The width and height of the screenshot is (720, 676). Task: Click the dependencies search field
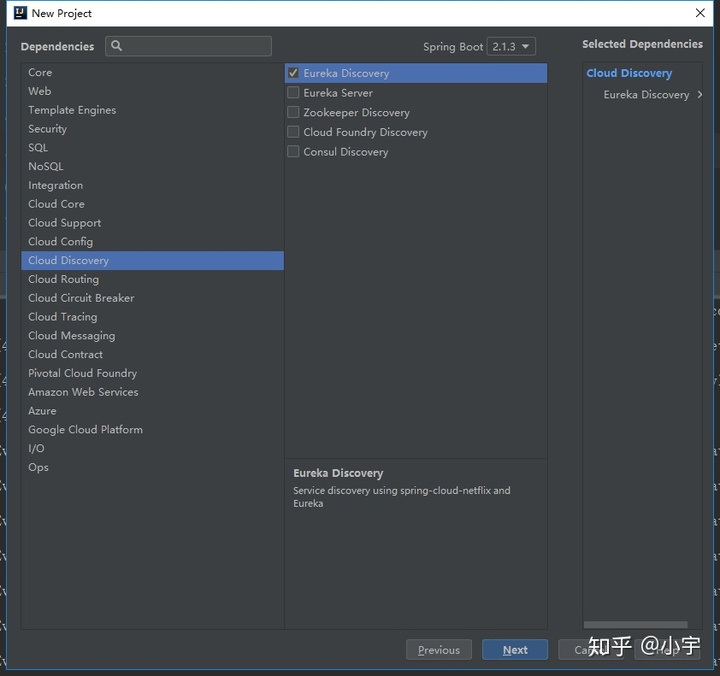pyautogui.click(x=188, y=46)
